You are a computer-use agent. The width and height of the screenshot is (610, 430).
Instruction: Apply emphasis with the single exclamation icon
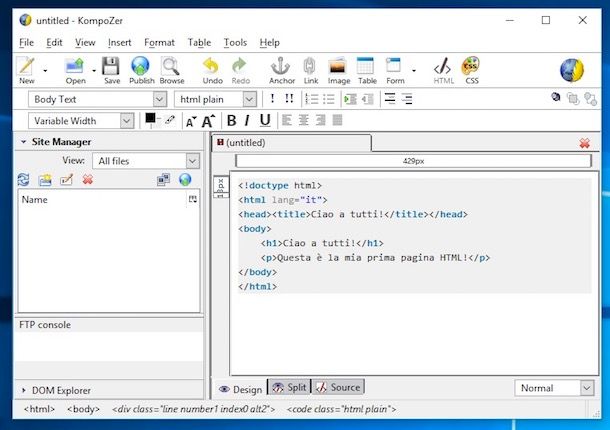click(x=272, y=99)
